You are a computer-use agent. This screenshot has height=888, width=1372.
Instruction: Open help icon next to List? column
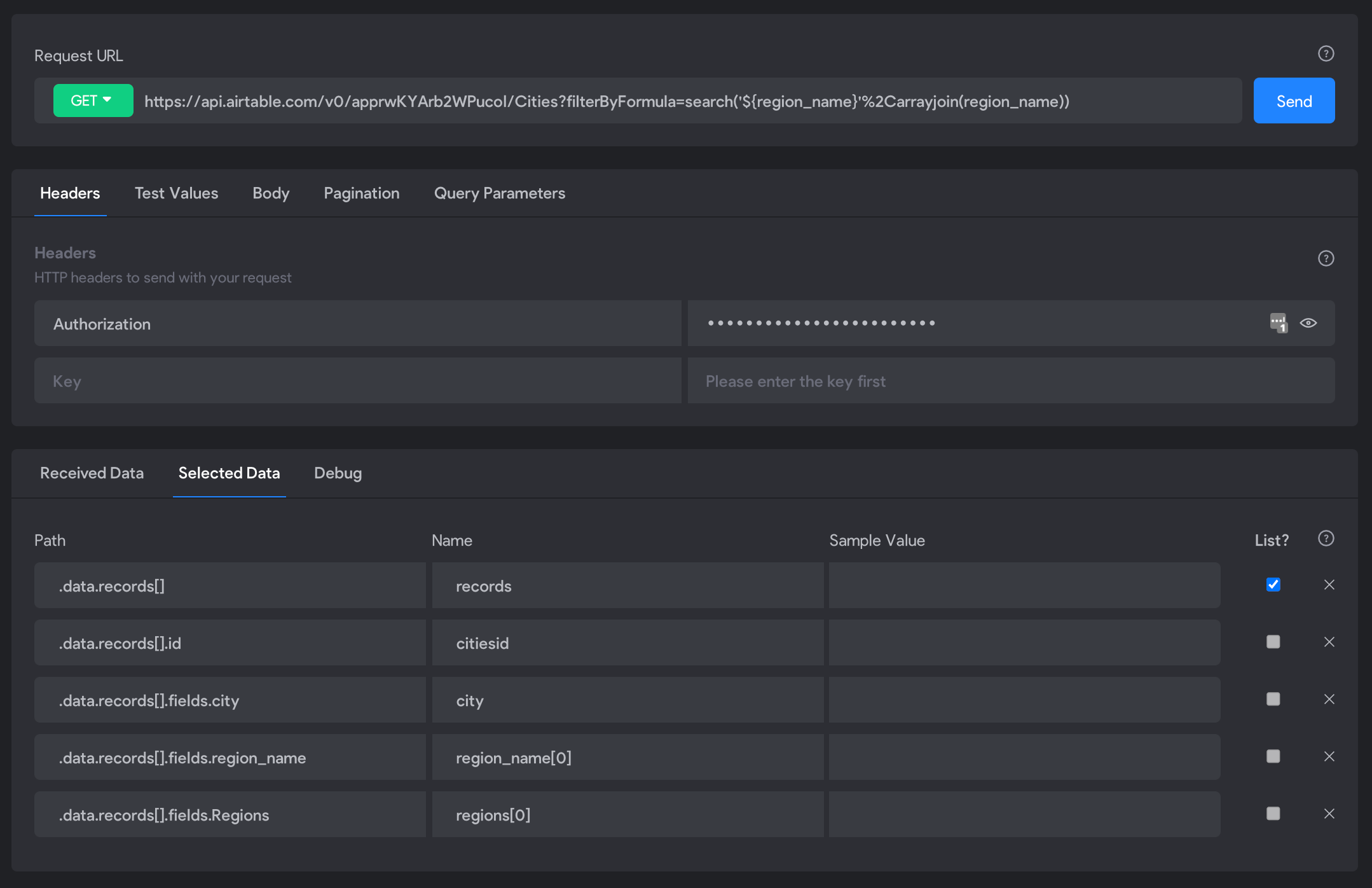click(x=1326, y=539)
